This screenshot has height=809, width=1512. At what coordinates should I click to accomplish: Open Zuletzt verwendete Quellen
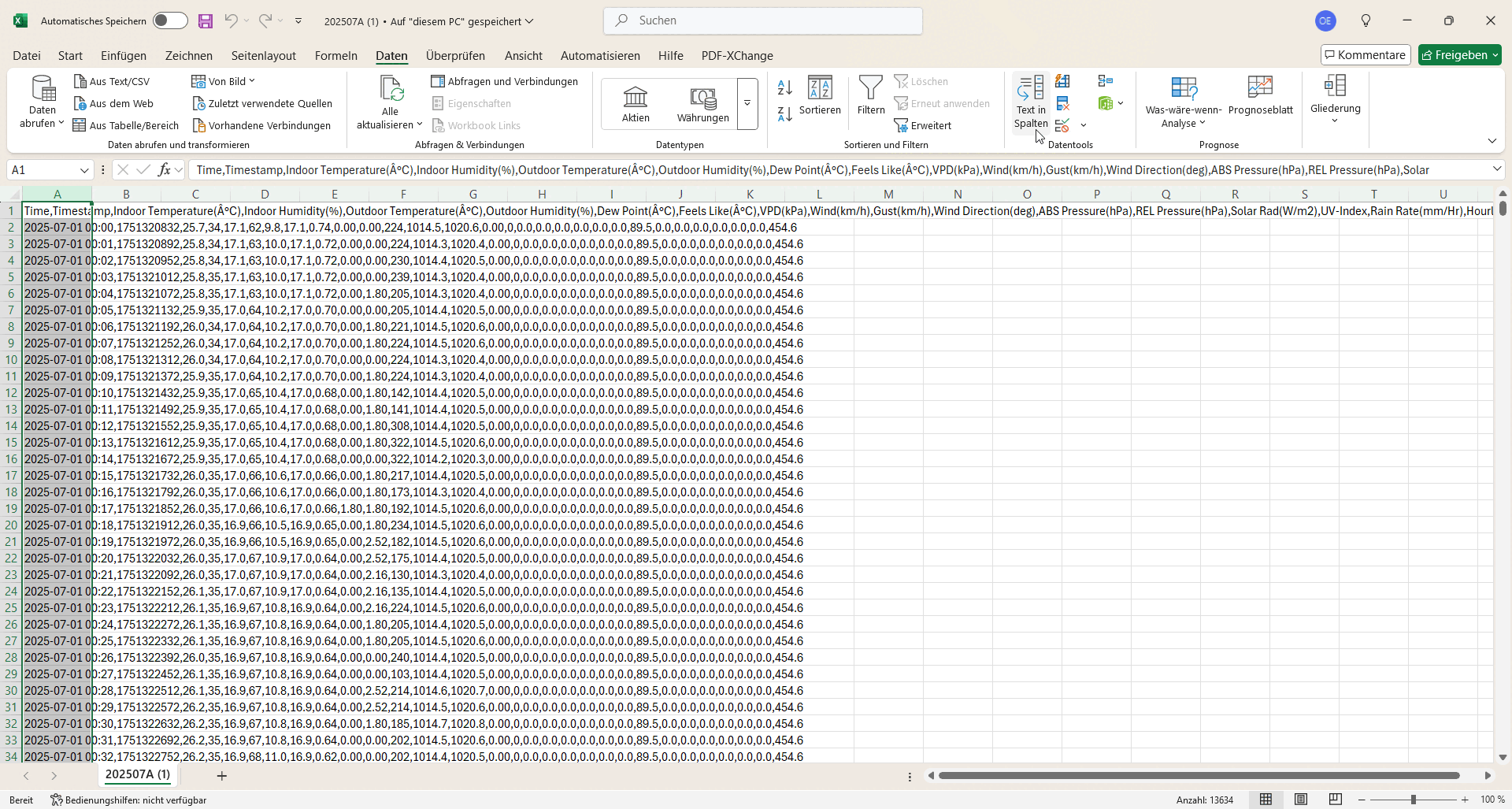pyautogui.click(x=262, y=103)
